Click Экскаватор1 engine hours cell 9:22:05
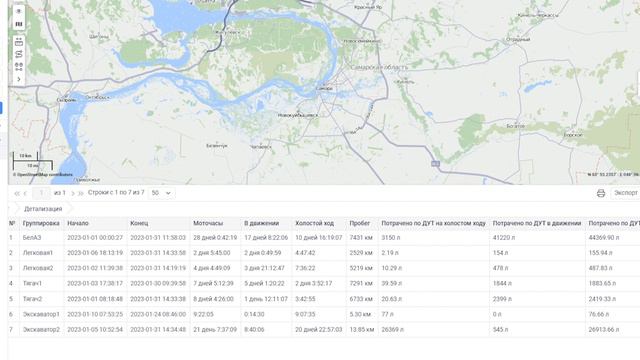 pyautogui.click(x=203, y=314)
